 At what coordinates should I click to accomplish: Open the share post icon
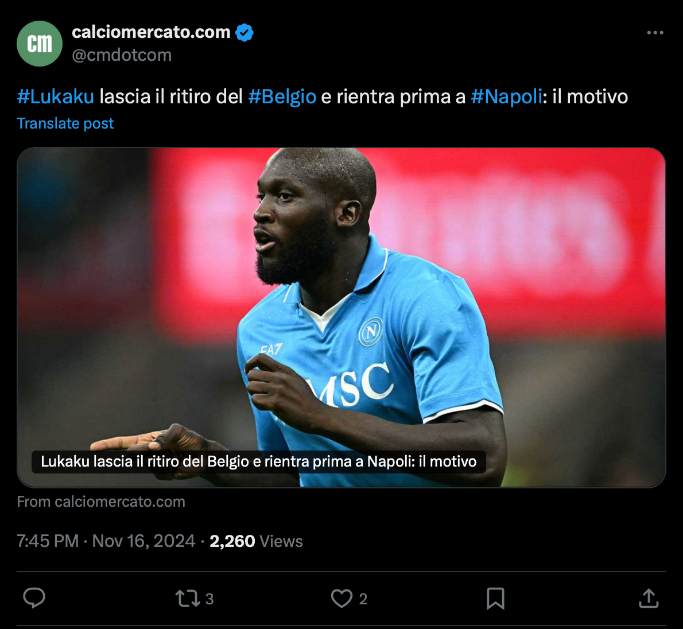tap(648, 599)
